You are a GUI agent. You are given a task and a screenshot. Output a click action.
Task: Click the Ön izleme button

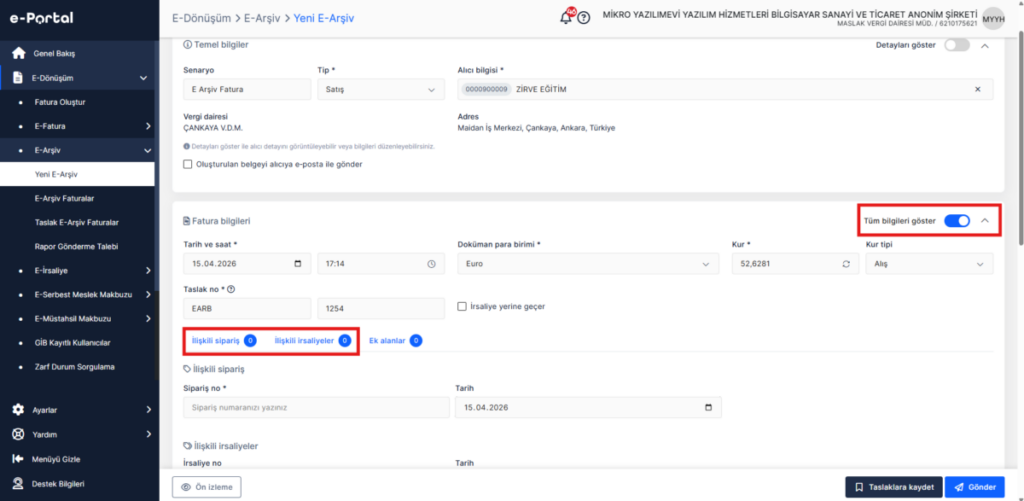[206, 487]
